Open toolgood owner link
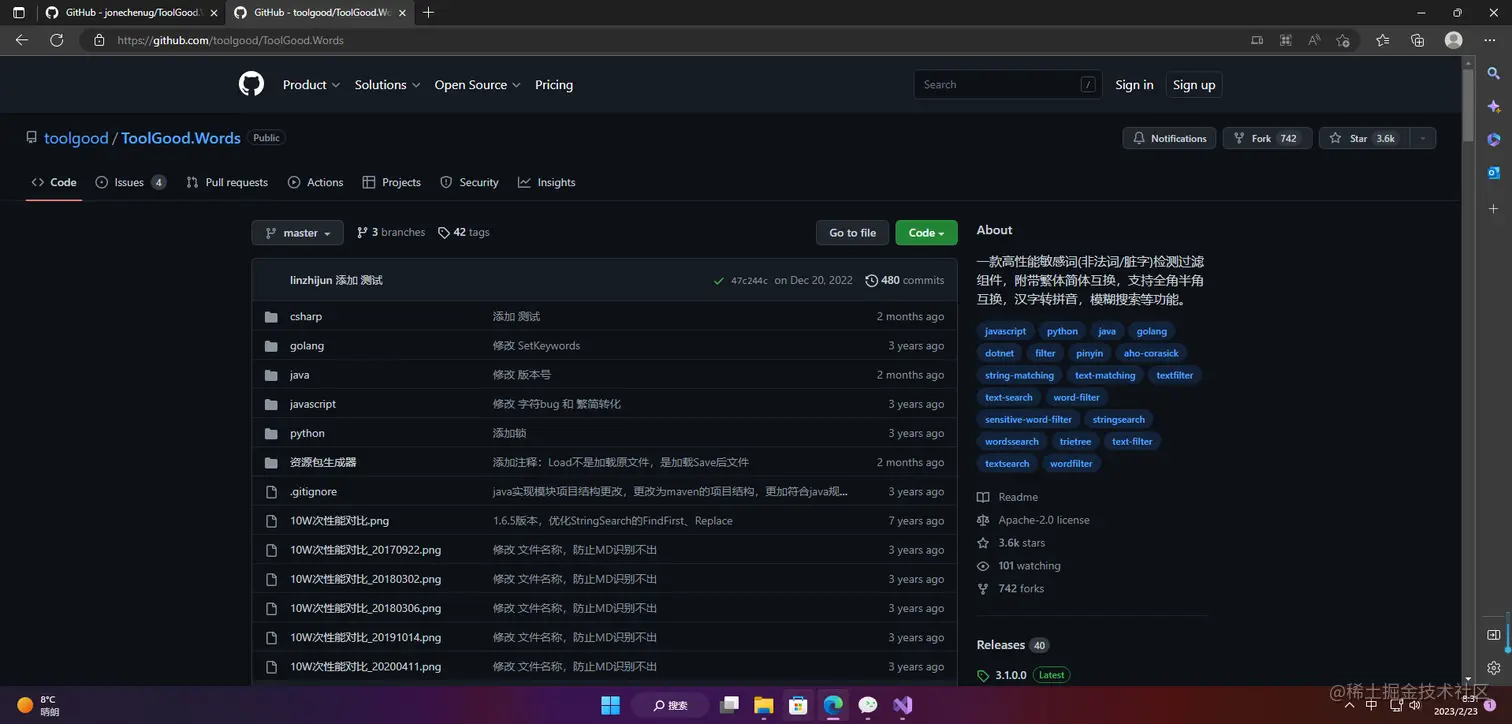 tap(76, 138)
